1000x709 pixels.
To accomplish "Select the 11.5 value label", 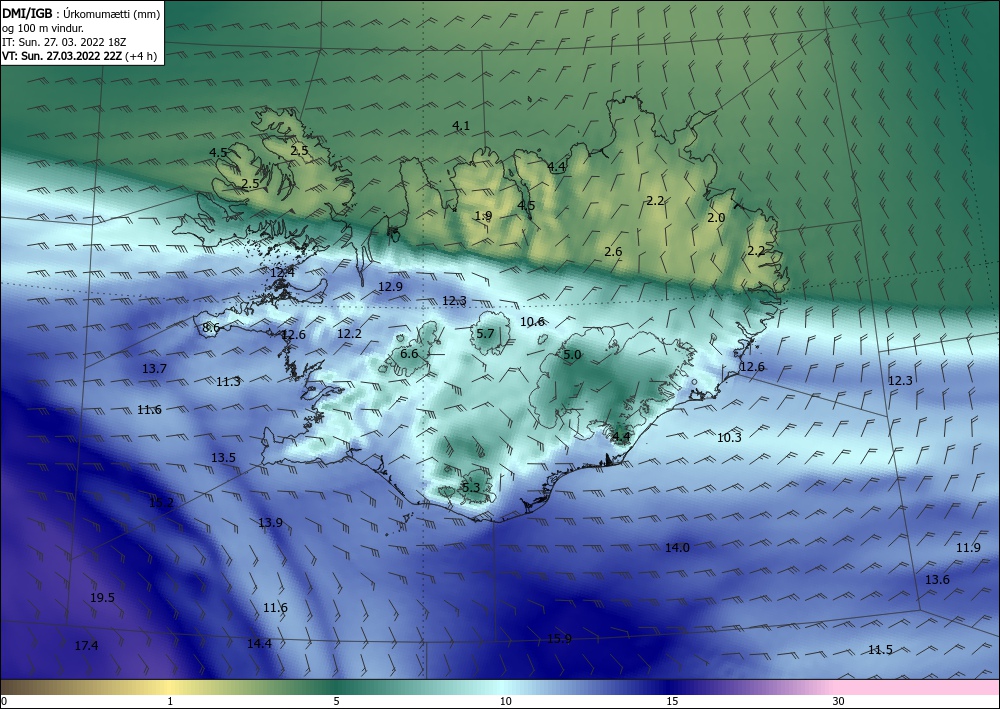I will tap(880, 650).
